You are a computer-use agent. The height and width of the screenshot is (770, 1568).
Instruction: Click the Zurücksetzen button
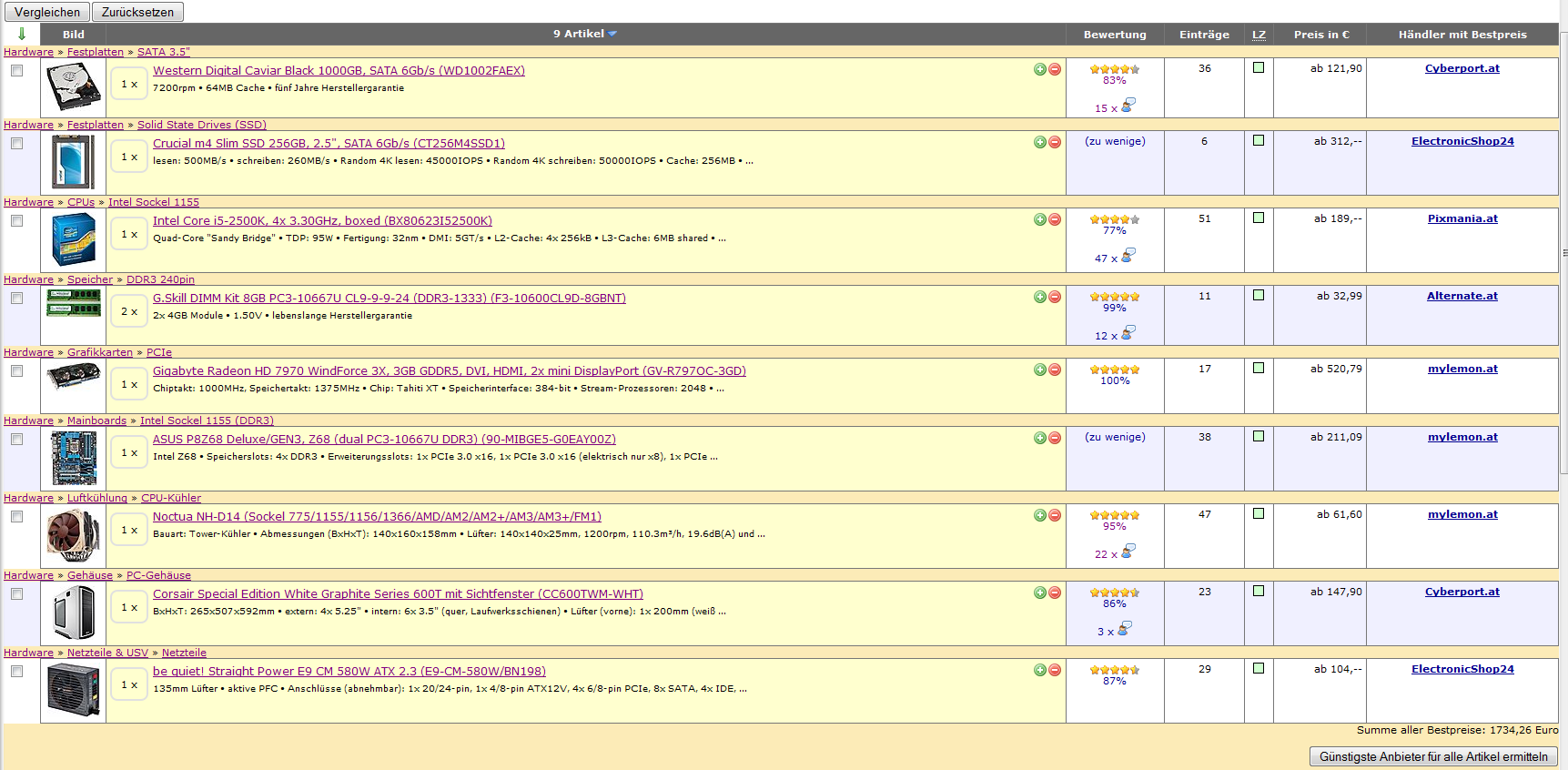[x=137, y=12]
